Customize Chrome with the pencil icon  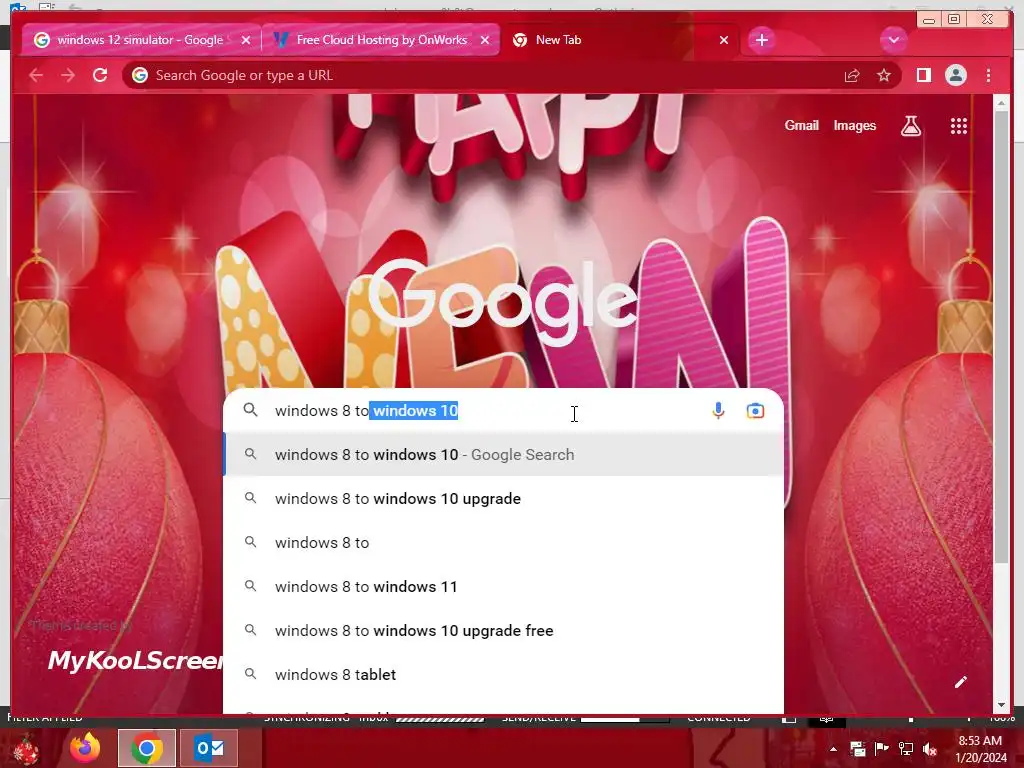point(961,682)
